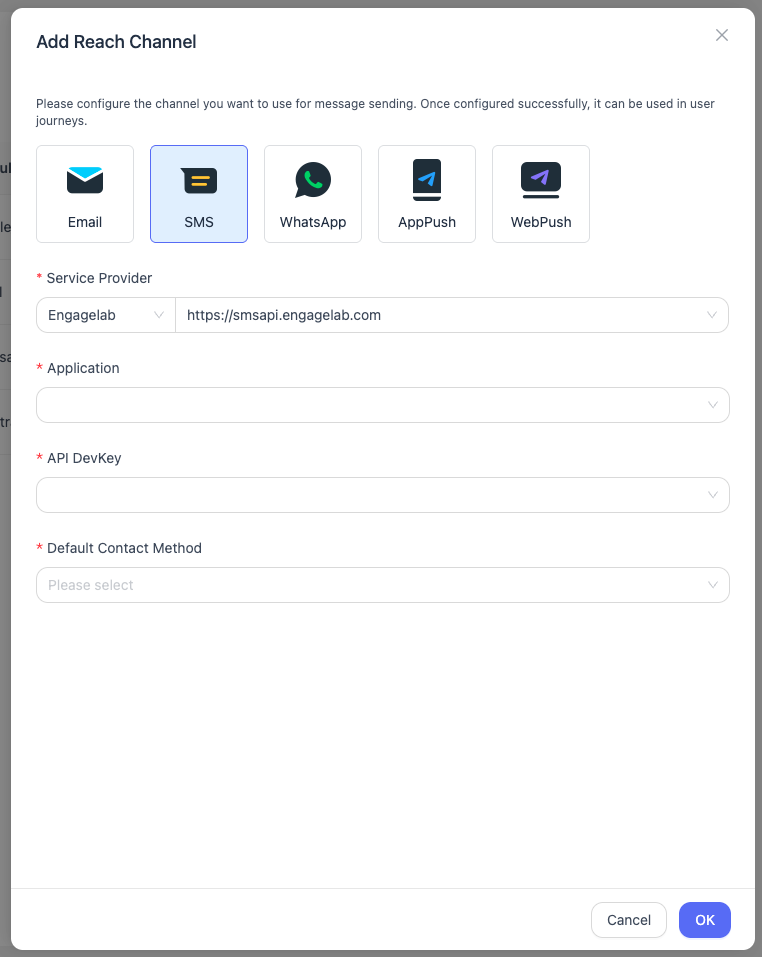
Task: Click the Default Contact Method label
Action: point(124,548)
